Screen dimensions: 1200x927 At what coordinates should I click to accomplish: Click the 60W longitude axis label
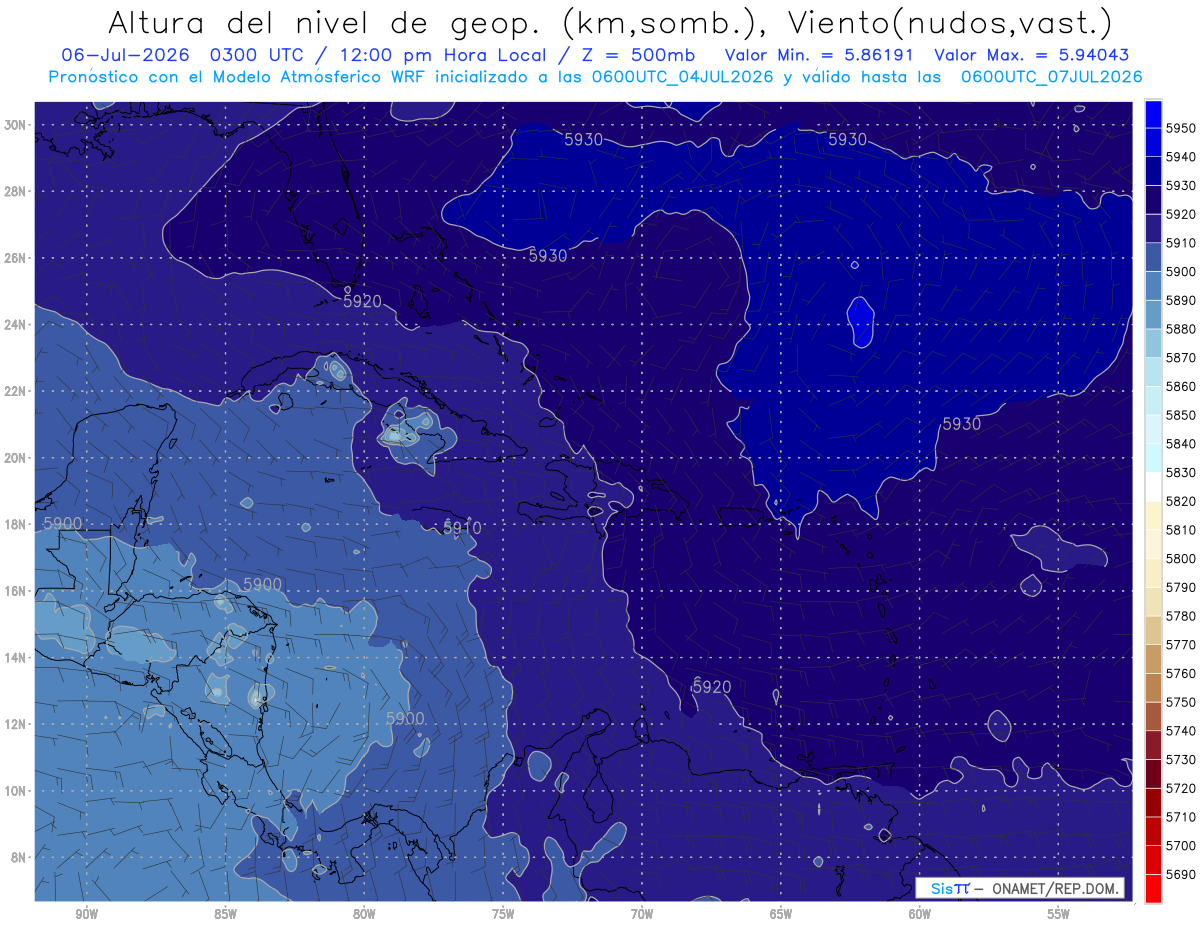coord(920,914)
